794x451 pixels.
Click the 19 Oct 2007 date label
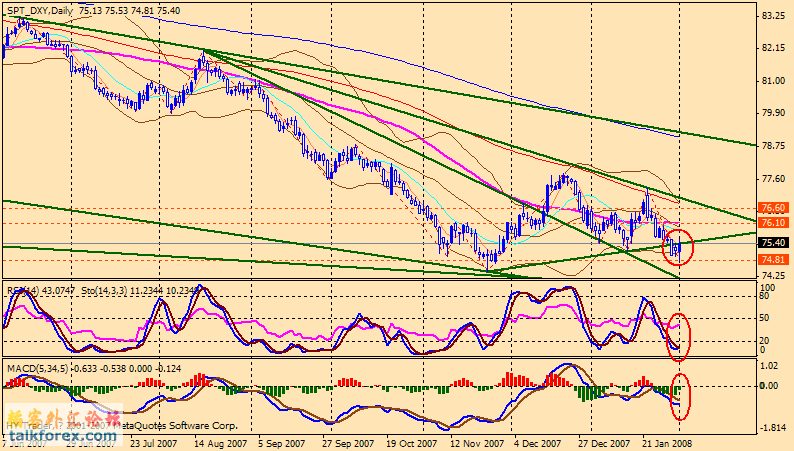click(x=411, y=443)
